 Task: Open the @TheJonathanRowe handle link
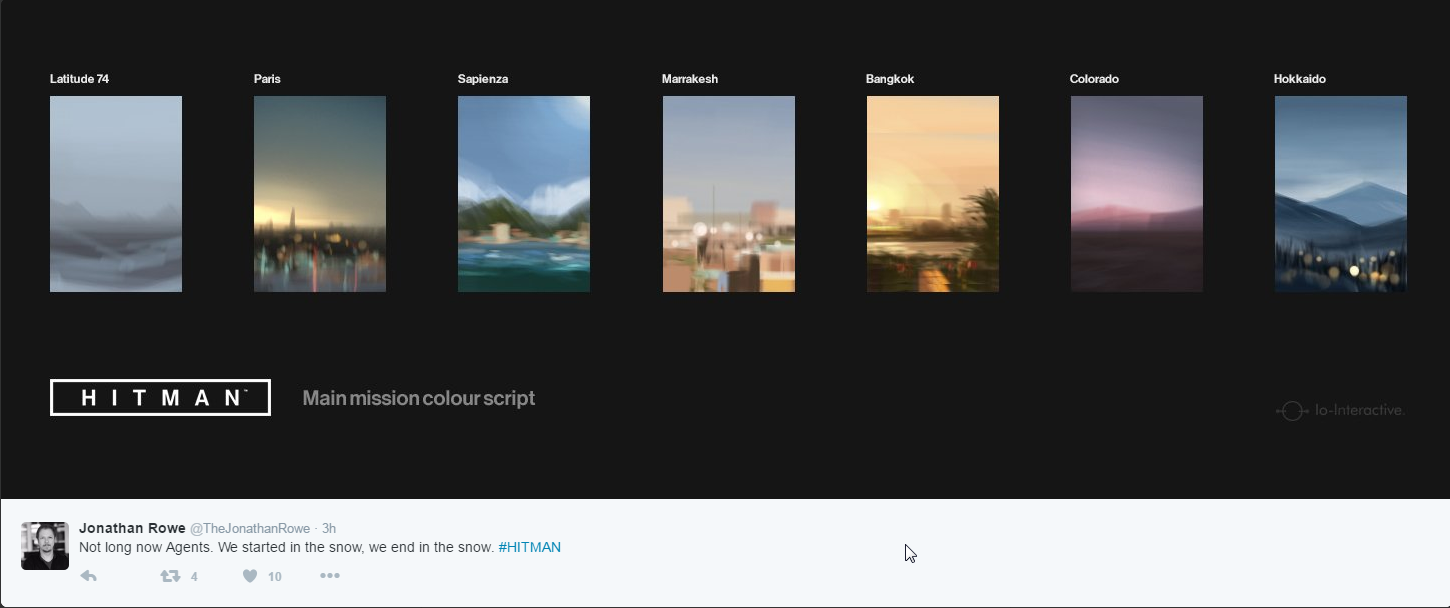pyautogui.click(x=250, y=528)
